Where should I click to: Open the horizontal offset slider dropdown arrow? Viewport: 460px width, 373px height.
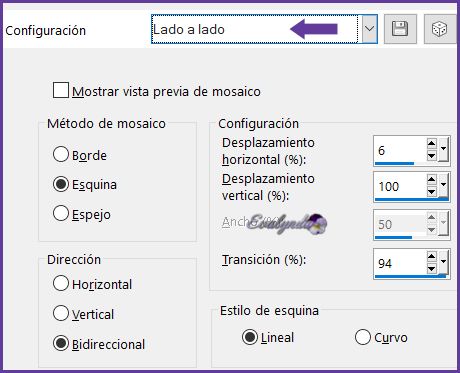click(443, 150)
